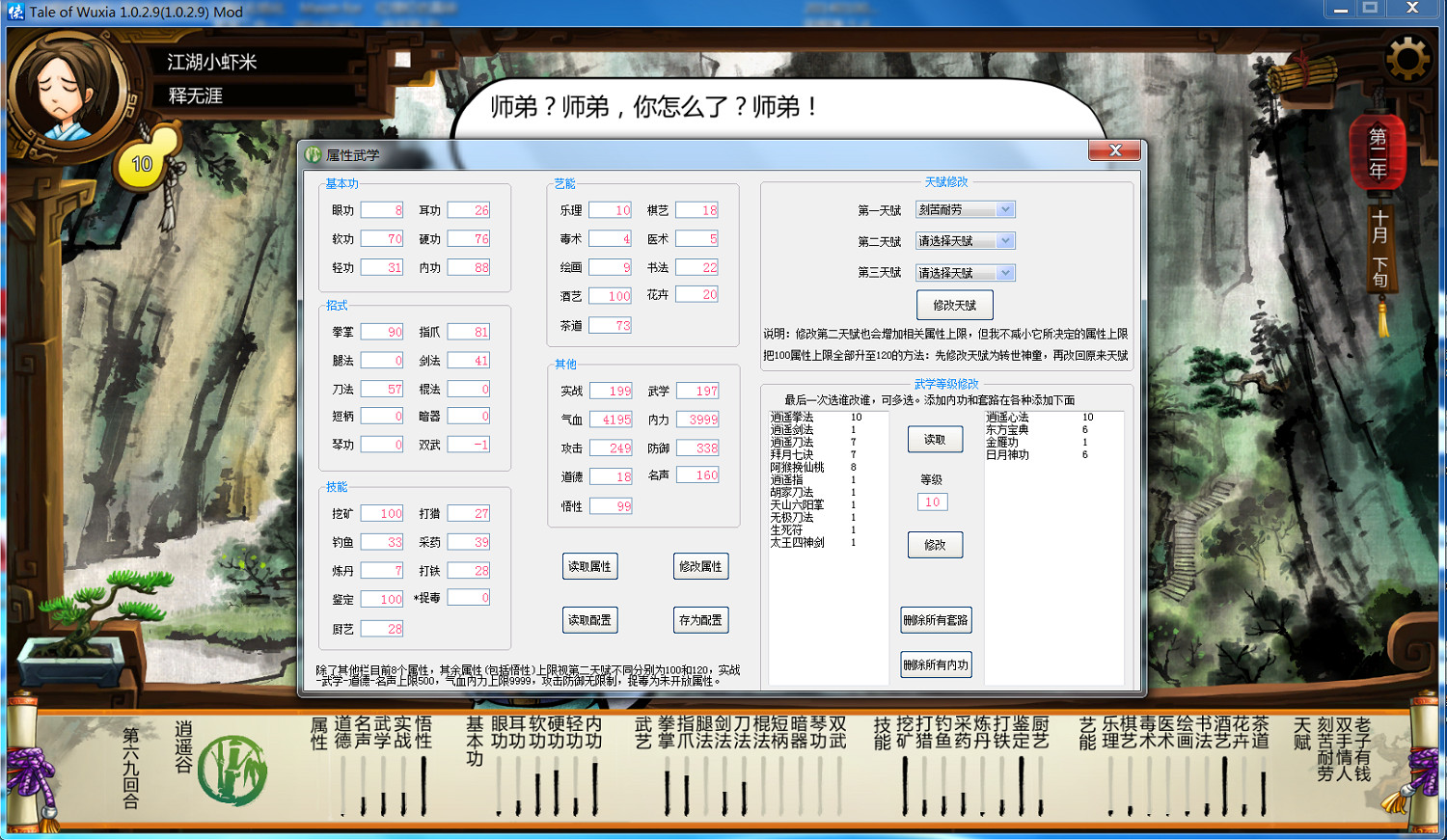This screenshot has width=1447, height=840.
Task: Click the settings gear icon
Action: click(x=1407, y=60)
